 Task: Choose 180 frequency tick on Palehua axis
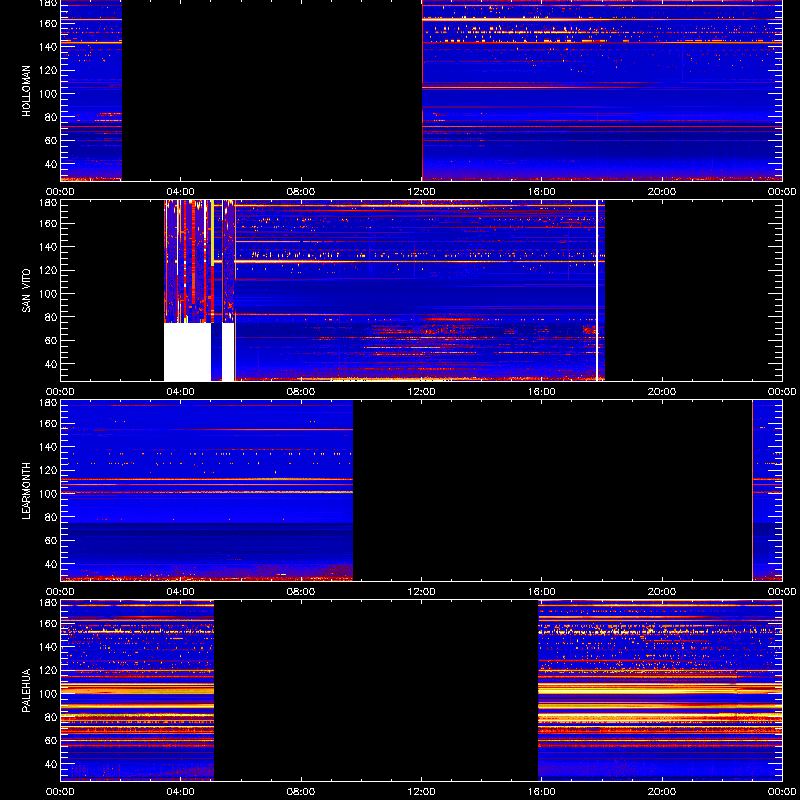point(48,603)
